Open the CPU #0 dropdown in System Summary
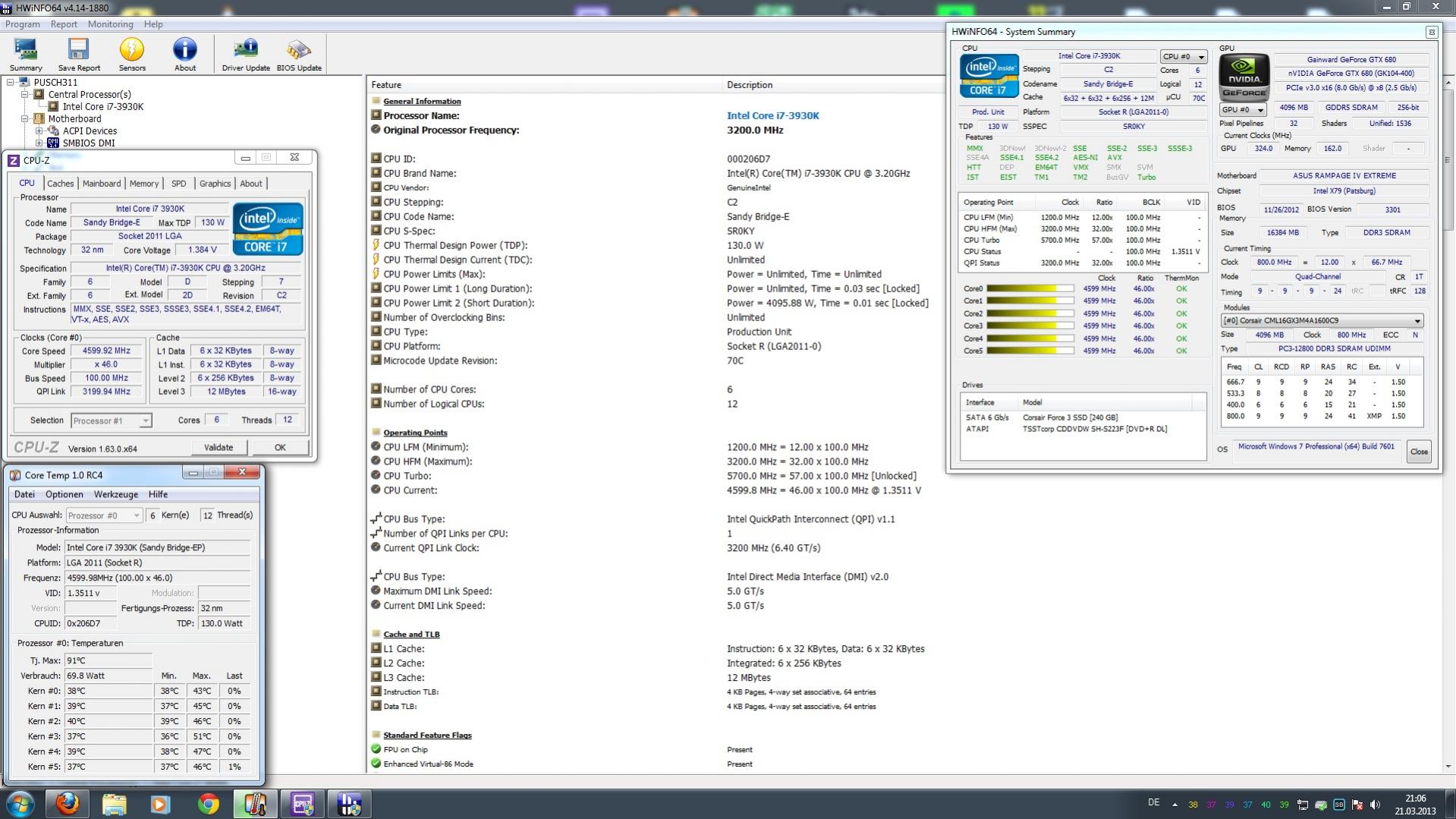 pos(1184,57)
